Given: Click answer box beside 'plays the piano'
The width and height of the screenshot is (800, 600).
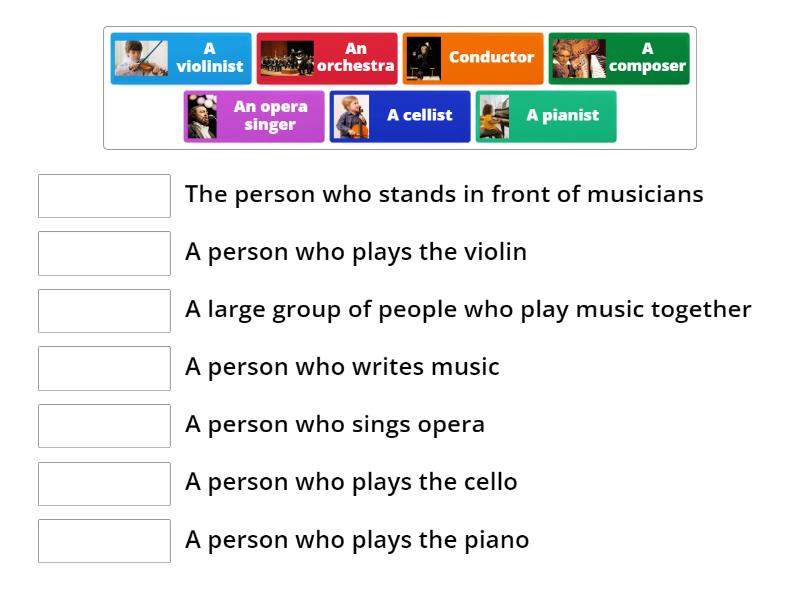Looking at the screenshot, I should point(104,540).
